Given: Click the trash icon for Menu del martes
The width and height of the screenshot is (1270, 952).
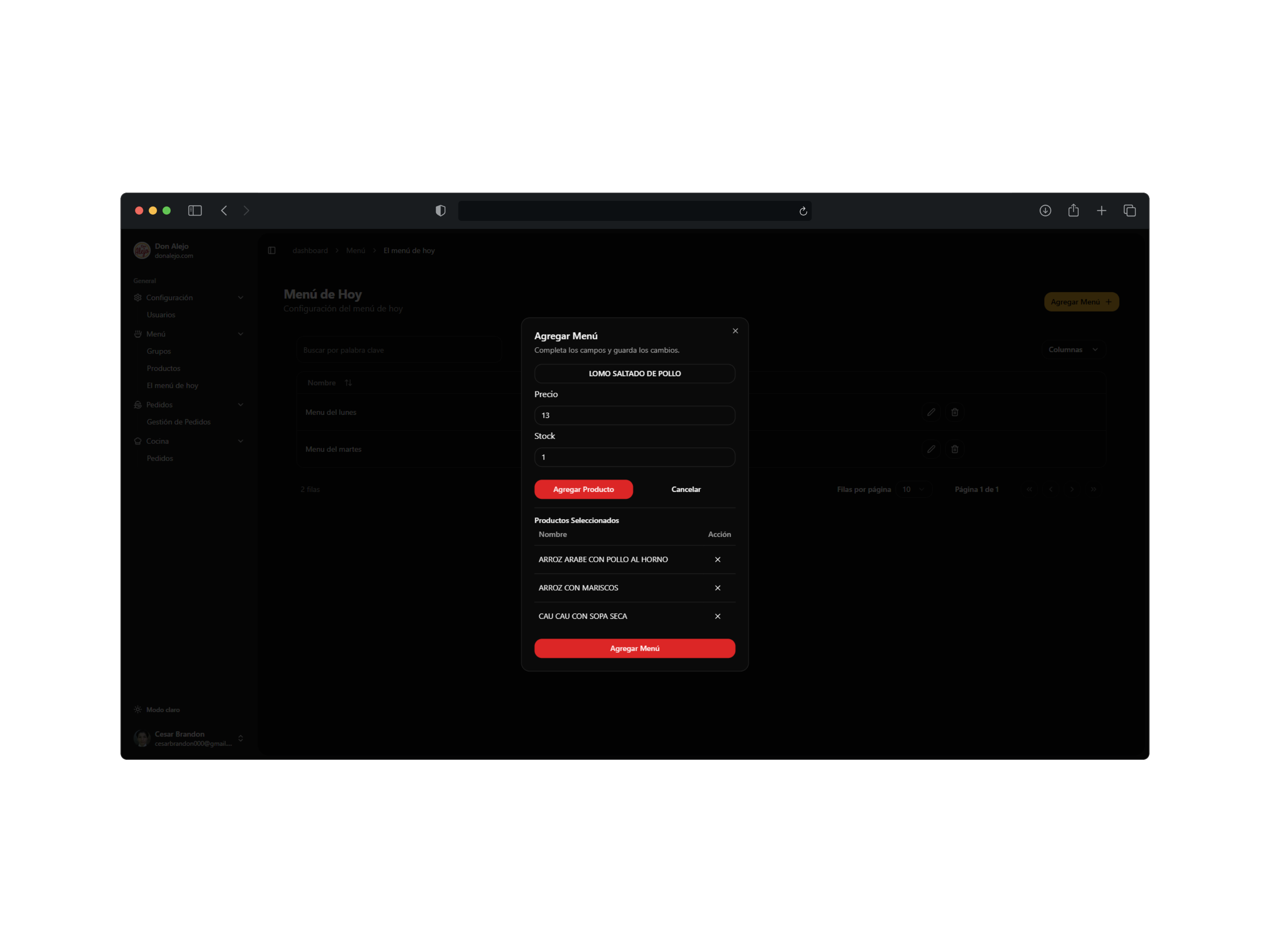Looking at the screenshot, I should (x=954, y=449).
